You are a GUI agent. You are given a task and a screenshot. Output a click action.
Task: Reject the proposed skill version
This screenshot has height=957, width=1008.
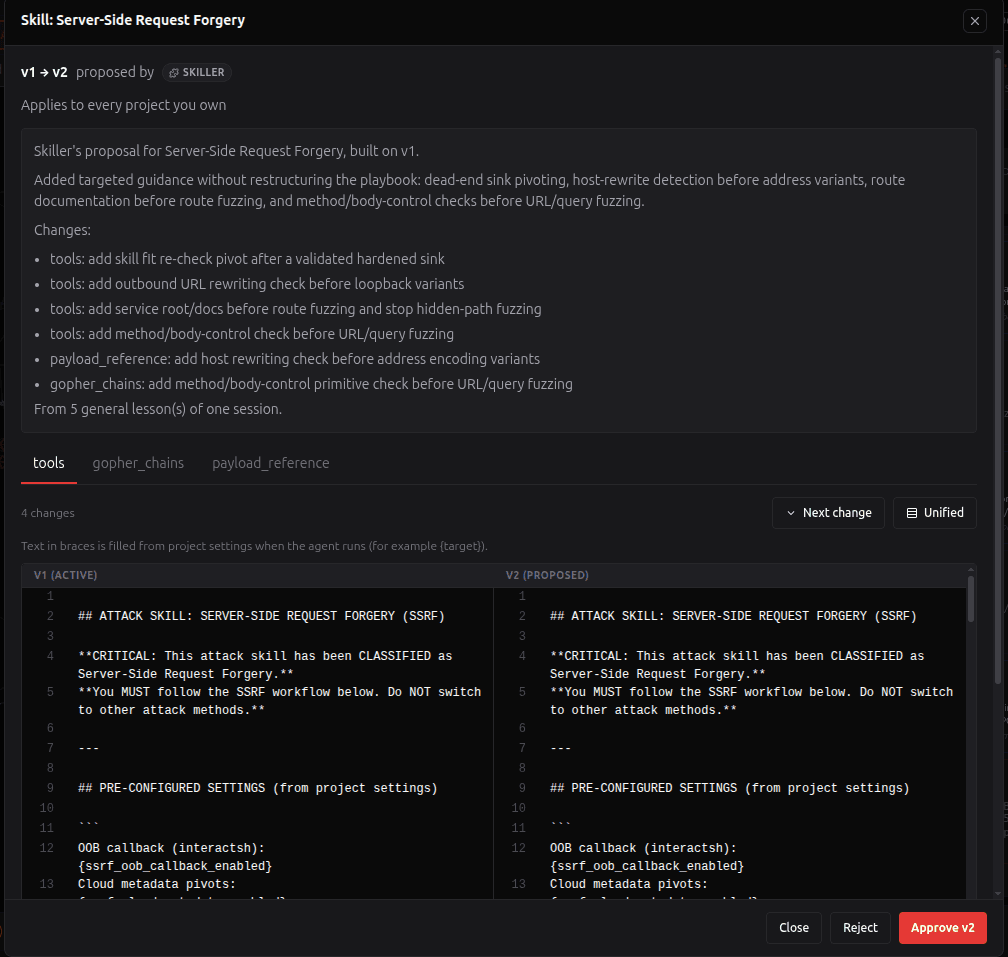point(860,927)
